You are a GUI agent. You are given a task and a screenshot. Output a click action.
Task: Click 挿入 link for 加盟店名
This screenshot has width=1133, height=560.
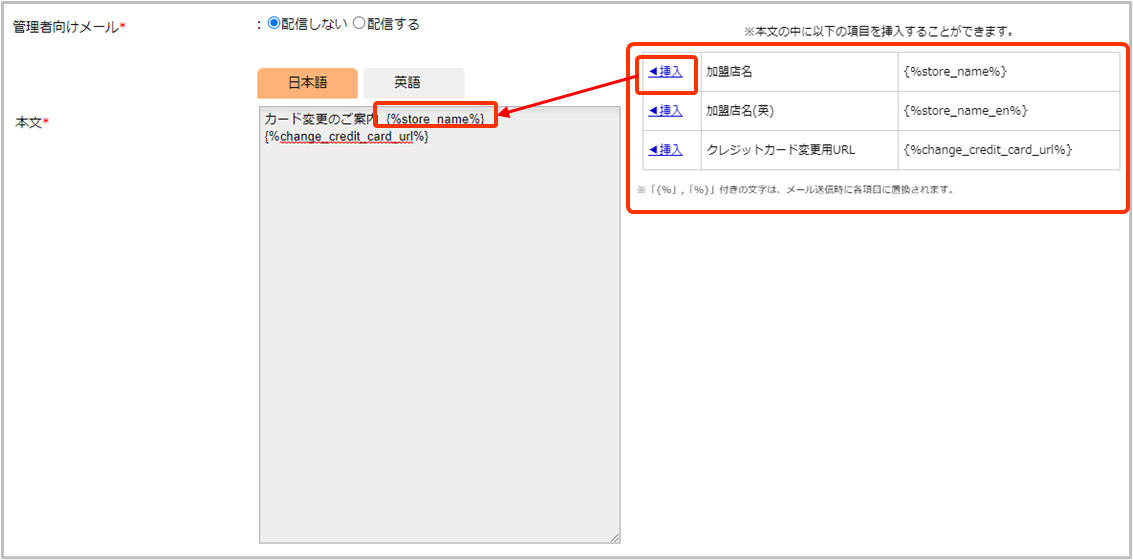tap(666, 71)
